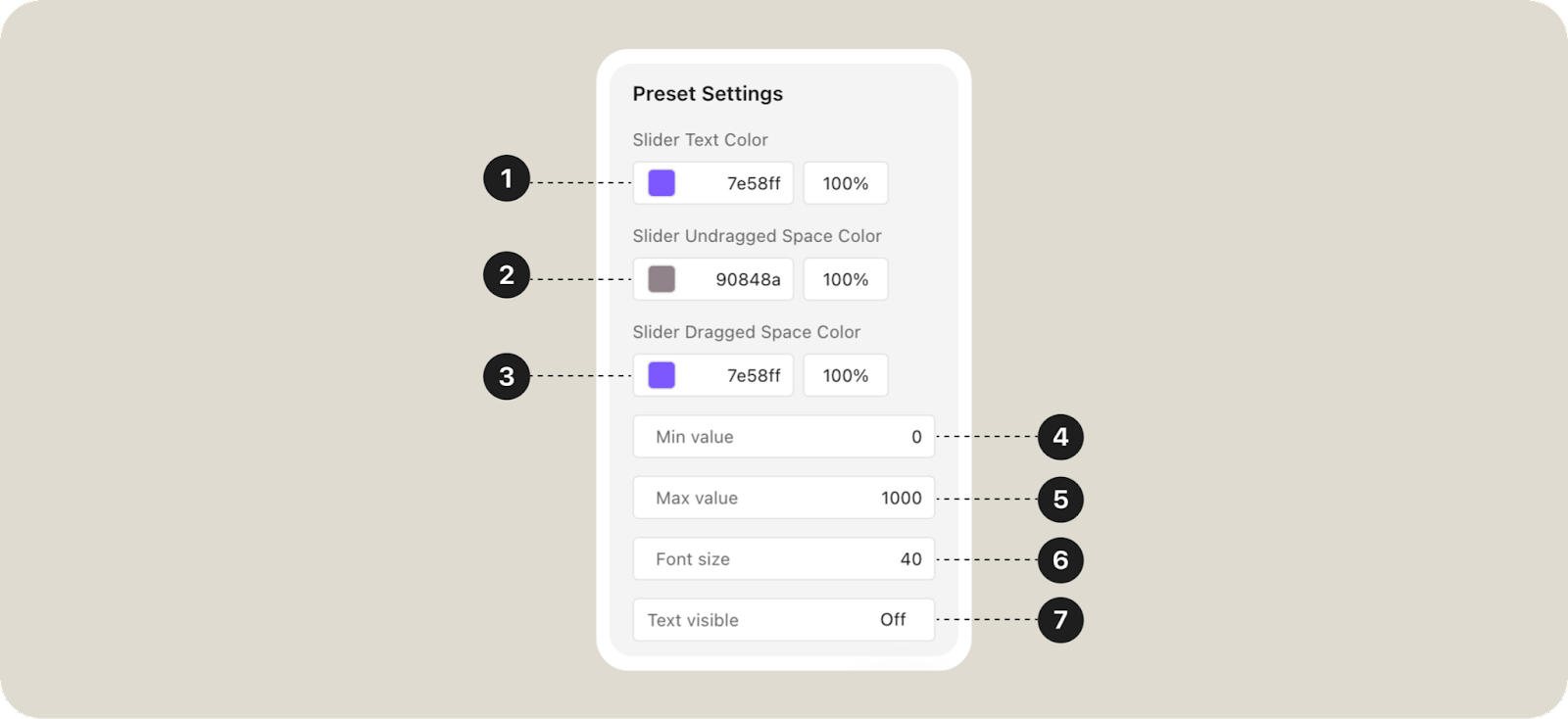Viewport: 1568px width, 719px height.
Task: Click the number 6 annotation marker
Action: 1060,560
